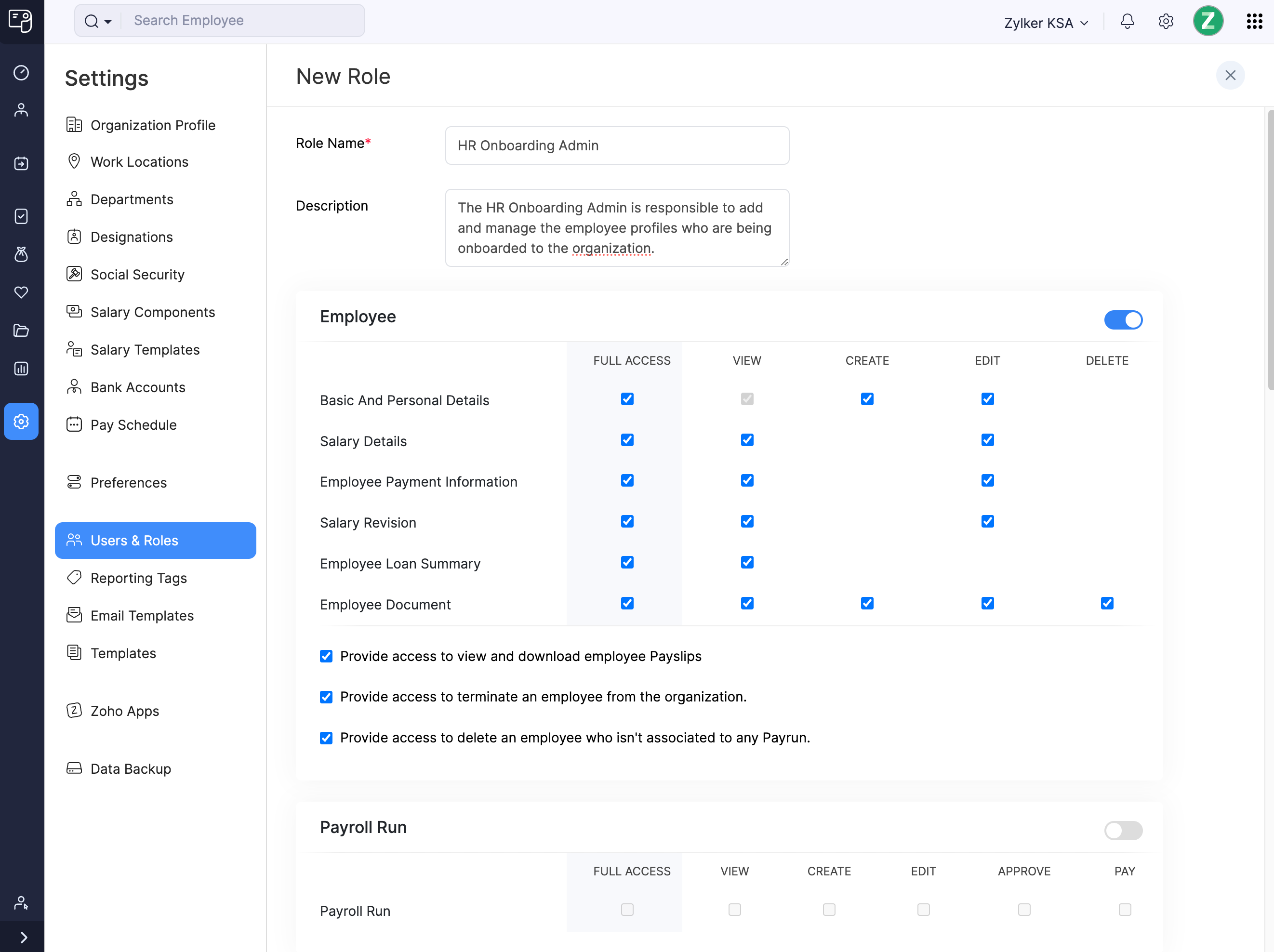Click the settings gear in top bar
1274x952 pixels.
pos(1166,22)
